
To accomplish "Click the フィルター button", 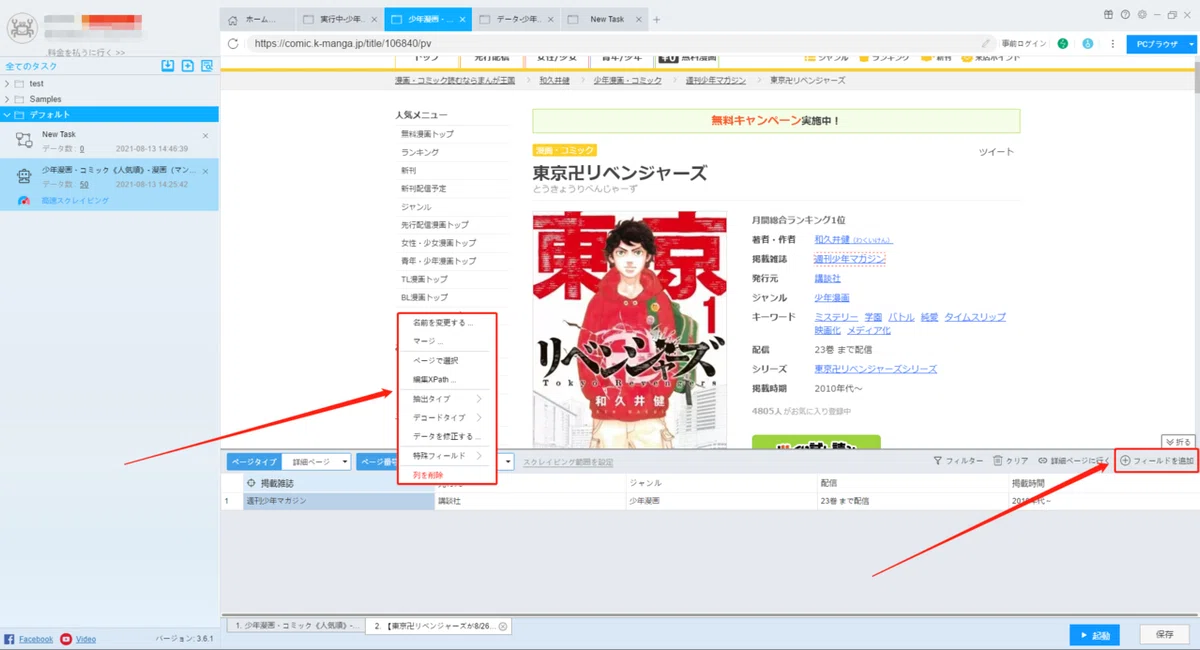I will 958,461.
